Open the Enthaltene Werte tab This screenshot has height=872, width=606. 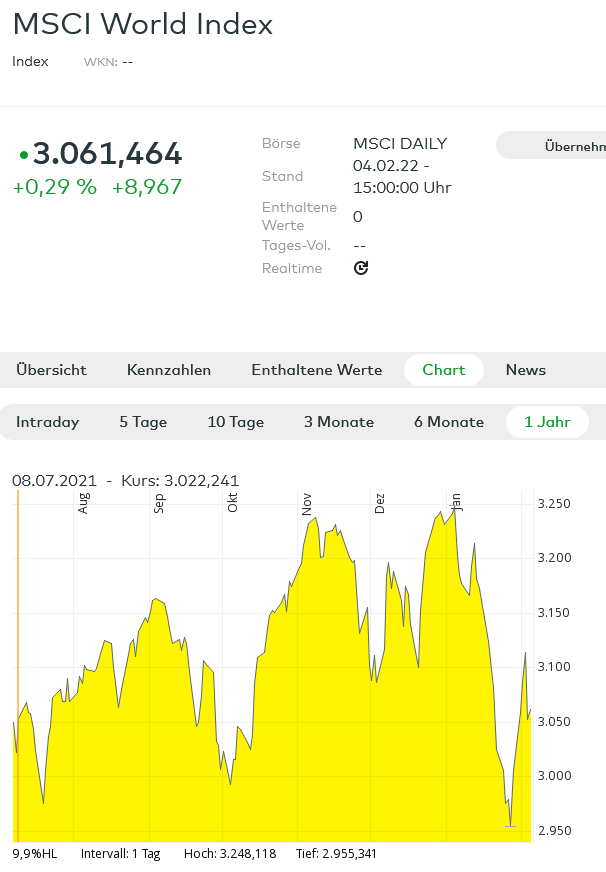pyautogui.click(x=316, y=370)
